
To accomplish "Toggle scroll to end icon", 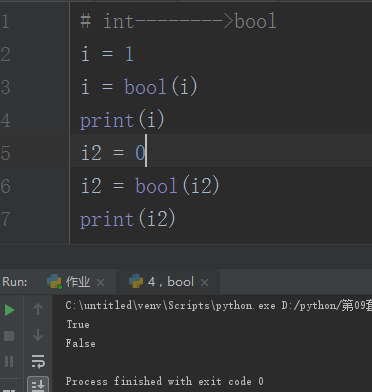I will point(38,385).
